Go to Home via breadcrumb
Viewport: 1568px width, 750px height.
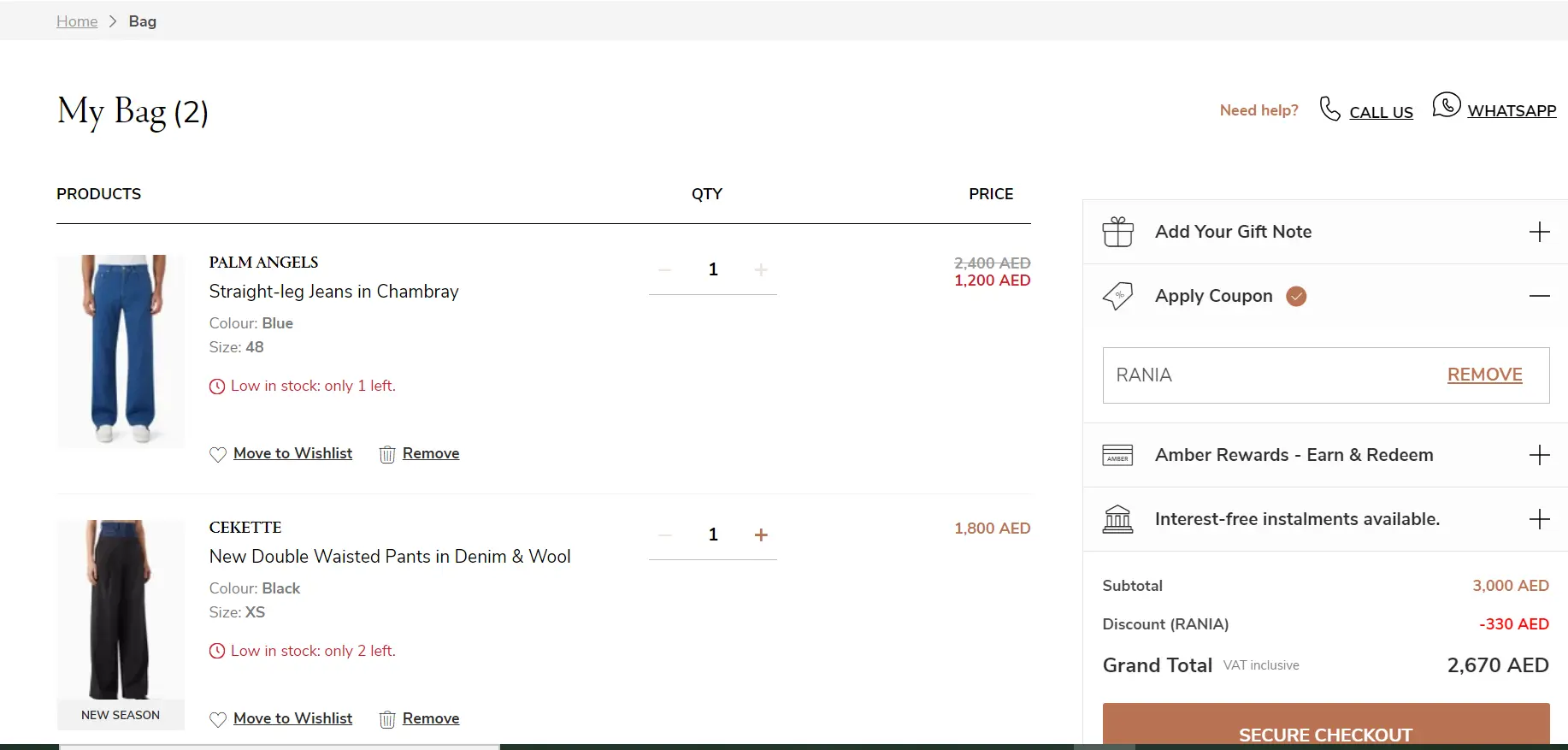(x=77, y=21)
